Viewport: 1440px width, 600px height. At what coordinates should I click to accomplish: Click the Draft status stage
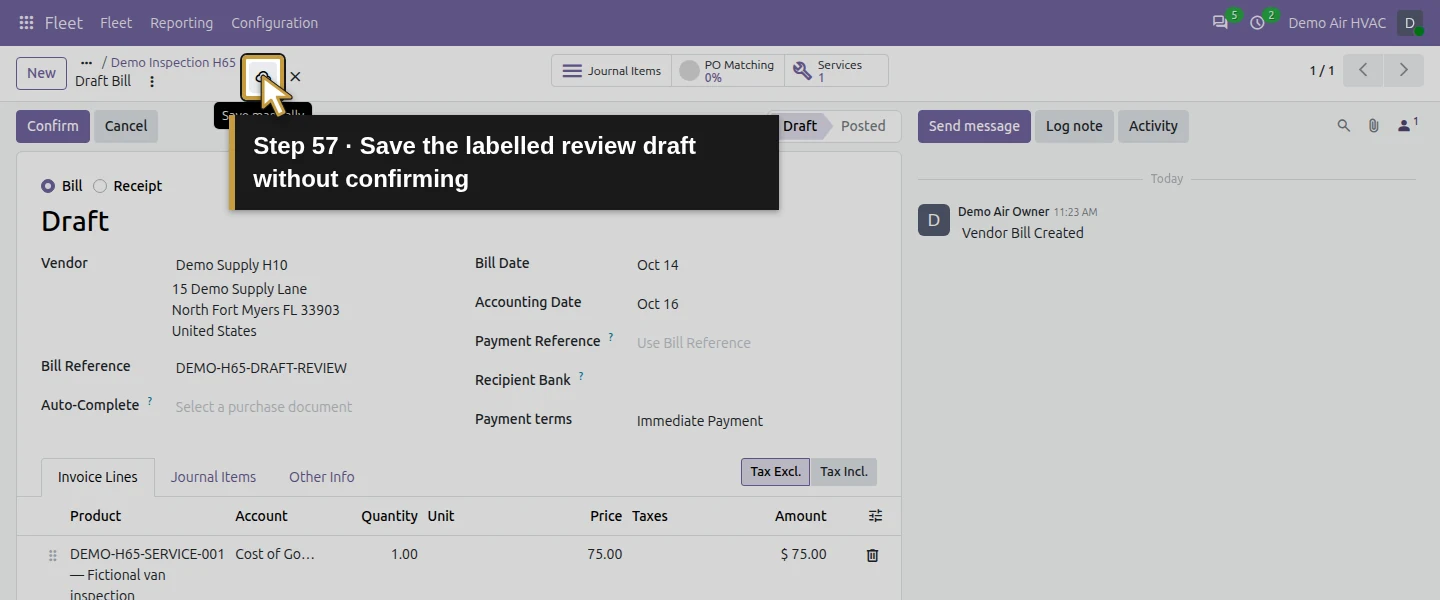799,126
